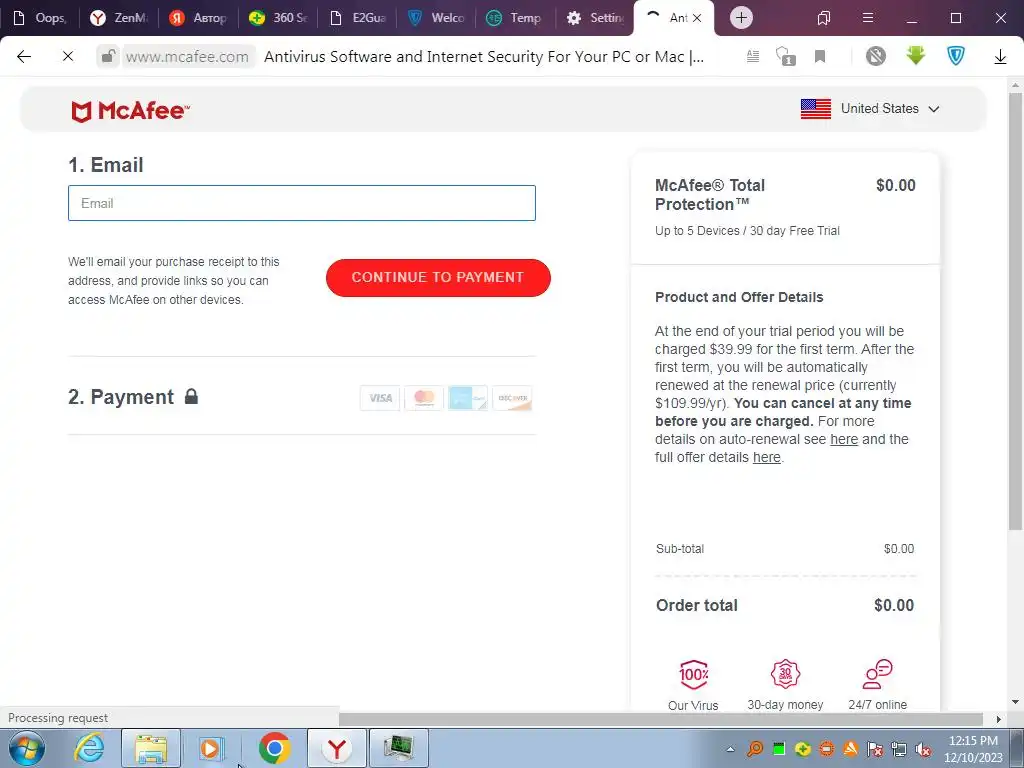
Task: Open a new tab with the plus button
Action: pos(741,18)
